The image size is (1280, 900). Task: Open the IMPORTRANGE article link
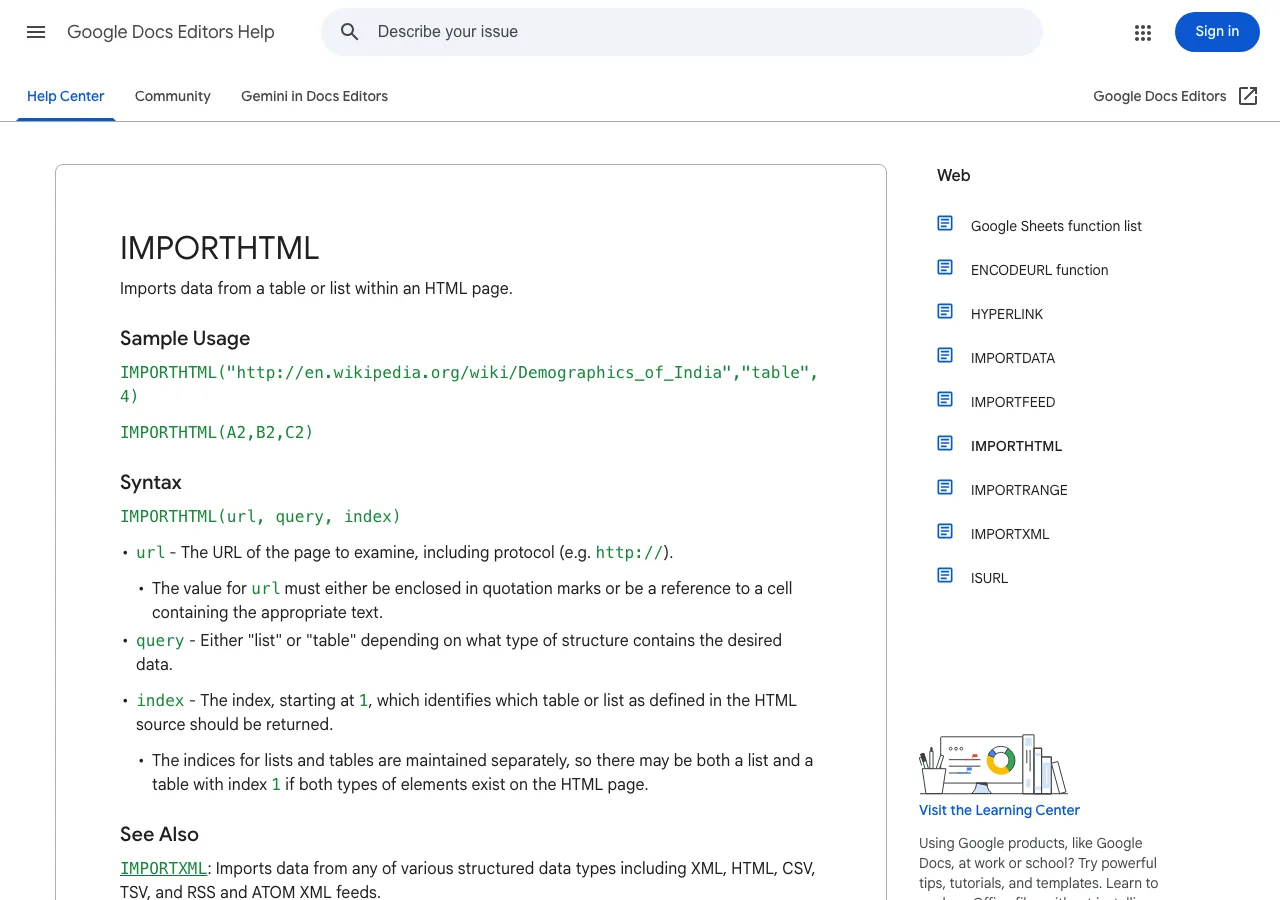coord(1019,490)
